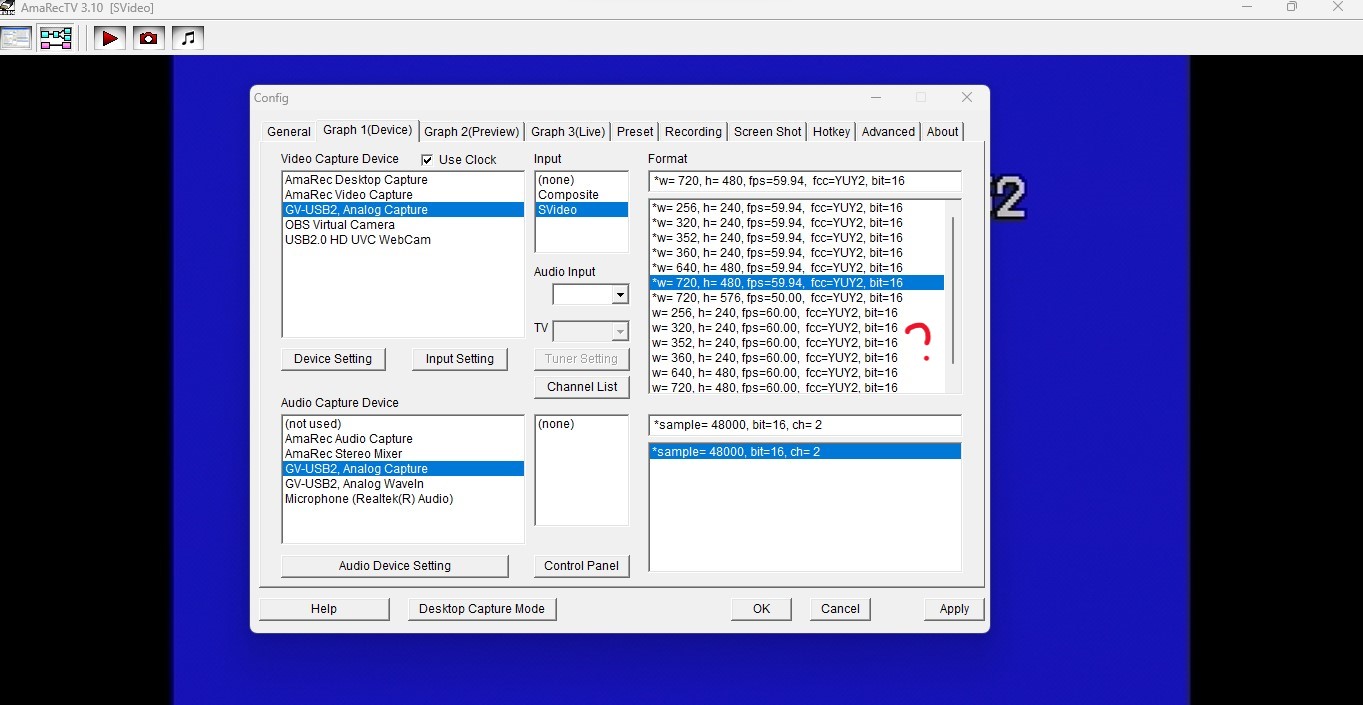Open the AmaRecTV window config icon
Image resolution: width=1363 pixels, height=705 pixels.
pos(16,38)
